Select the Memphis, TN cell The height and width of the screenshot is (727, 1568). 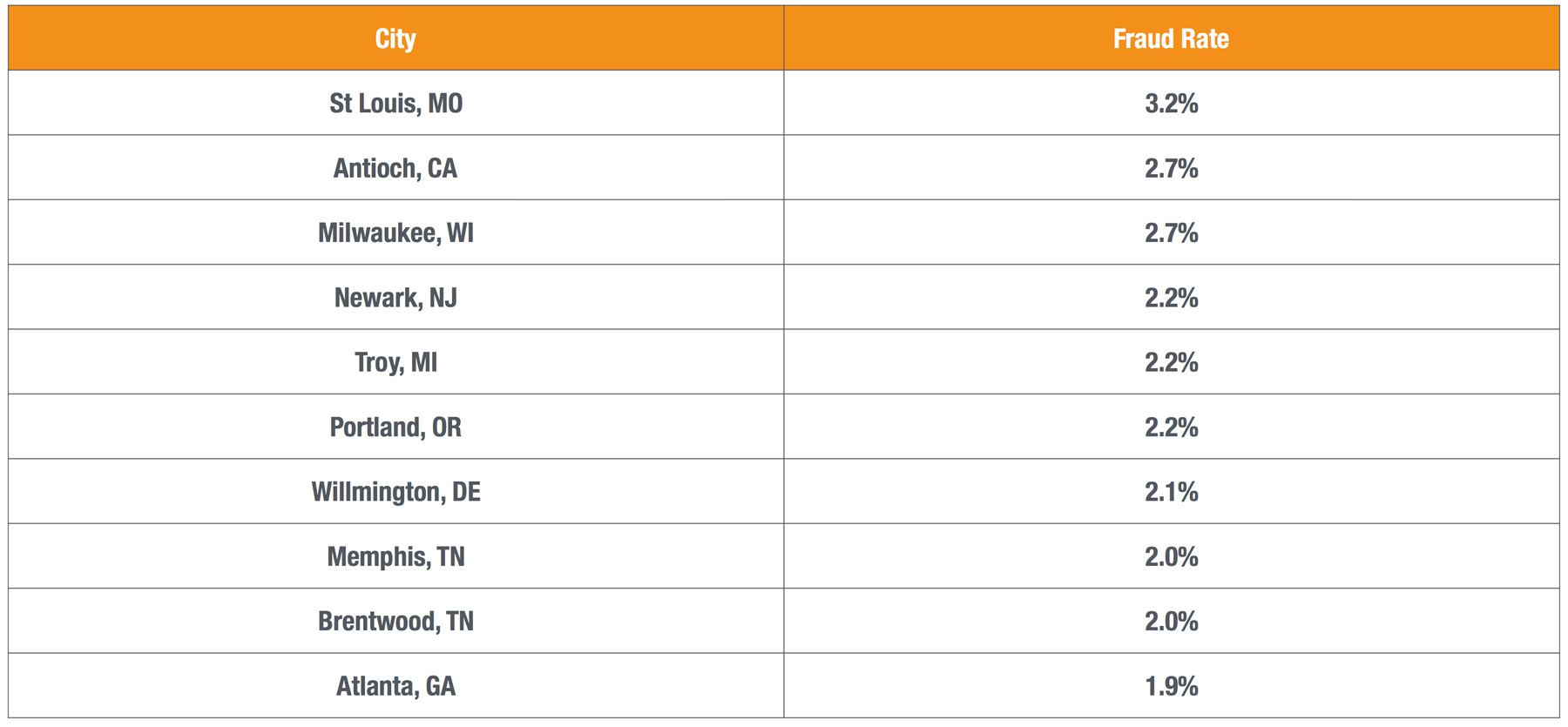[395, 555]
